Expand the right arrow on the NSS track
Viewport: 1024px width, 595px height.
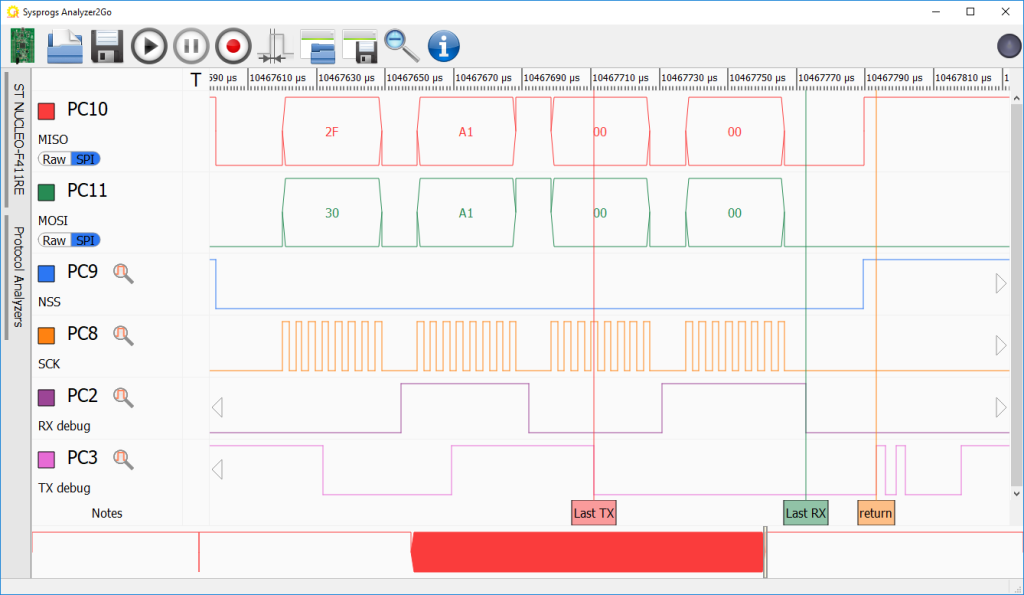click(x=1000, y=283)
